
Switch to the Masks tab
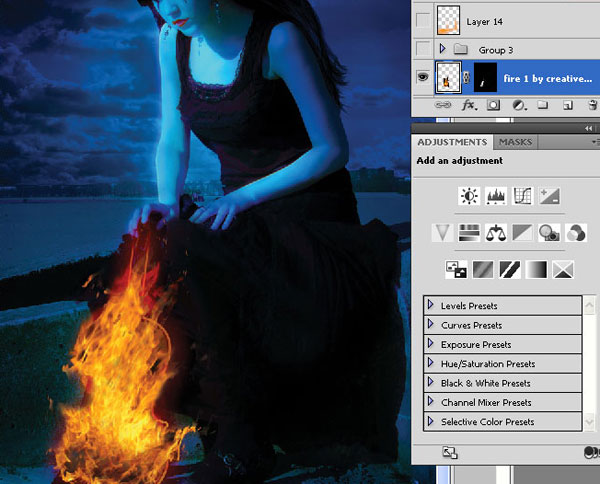(515, 142)
